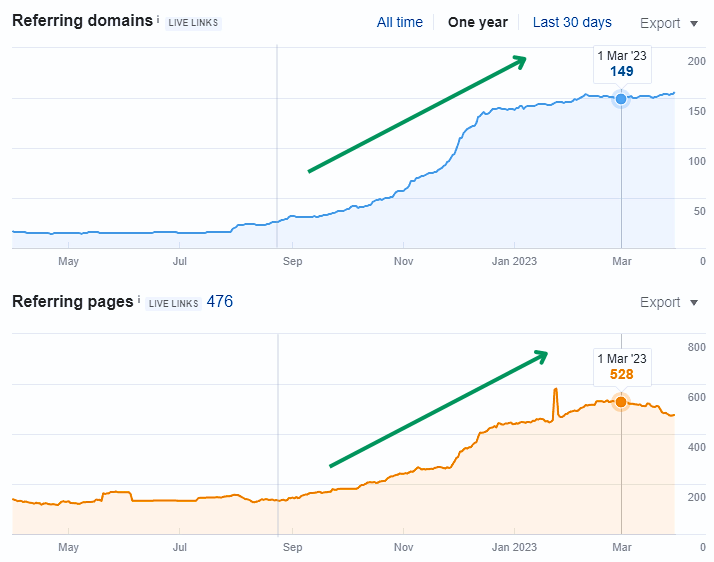
Task: Select the One year time range
Action: (477, 22)
